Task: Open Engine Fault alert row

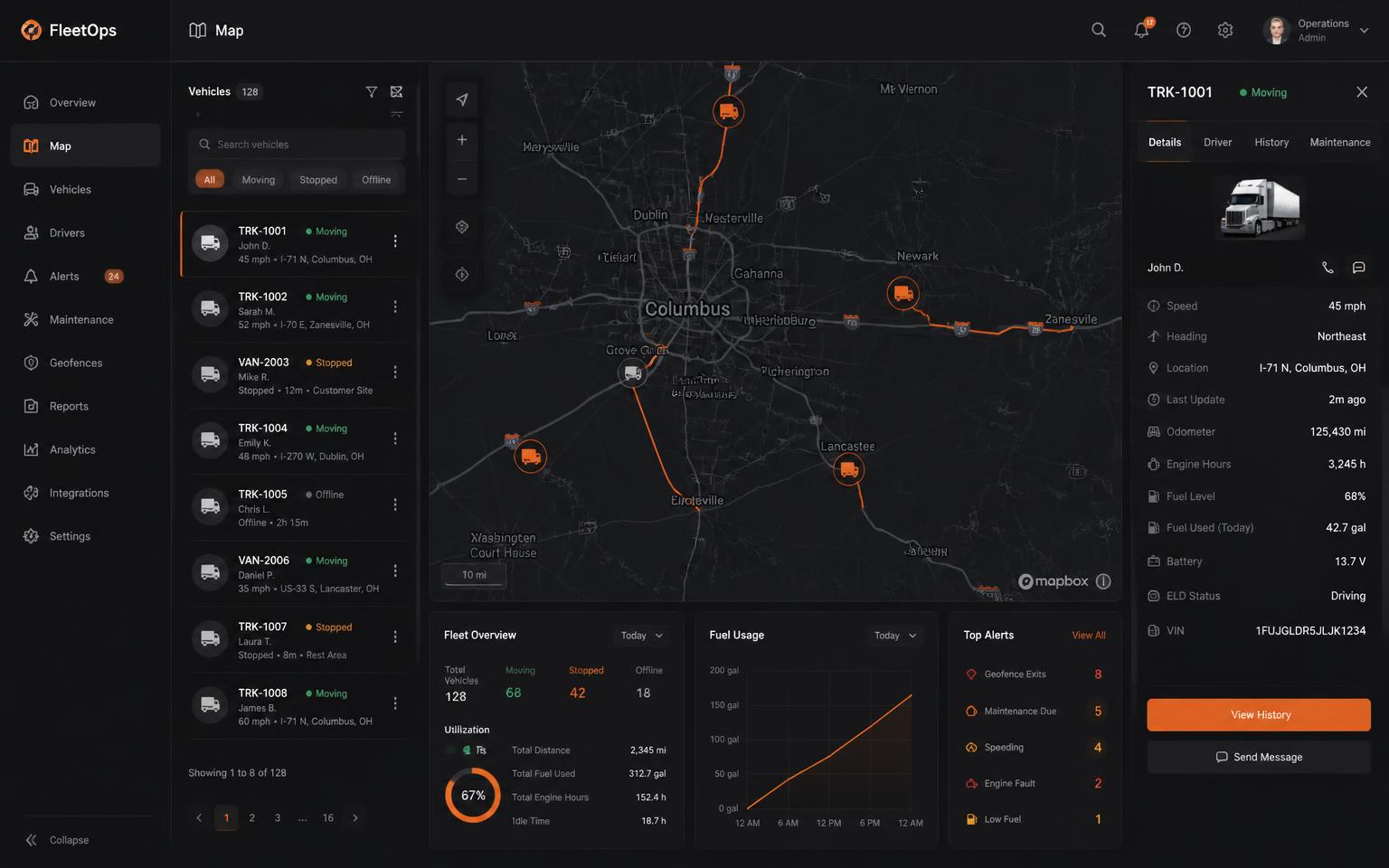Action: tap(1035, 783)
